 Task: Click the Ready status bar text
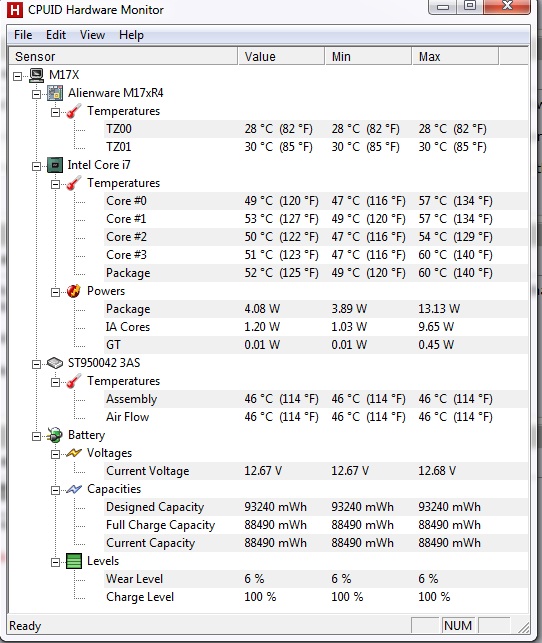point(25,626)
